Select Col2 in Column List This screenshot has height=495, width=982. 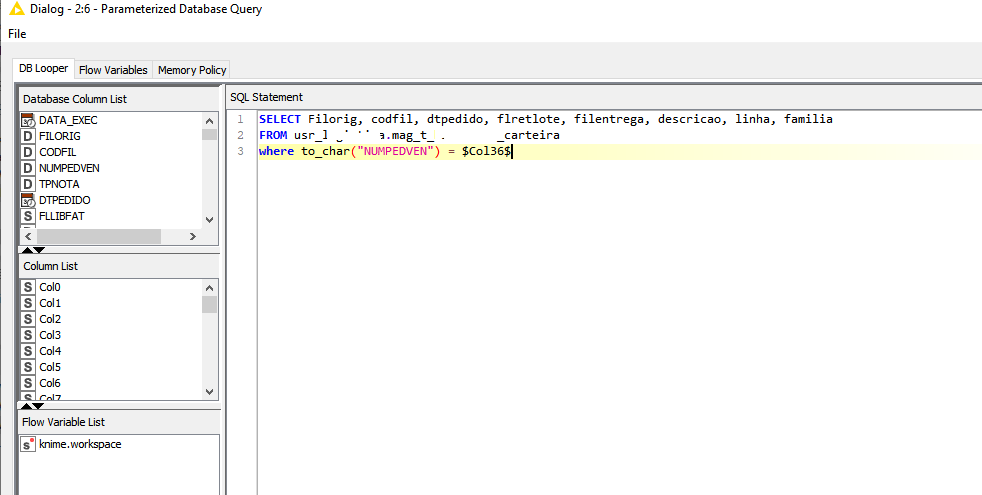pos(50,320)
